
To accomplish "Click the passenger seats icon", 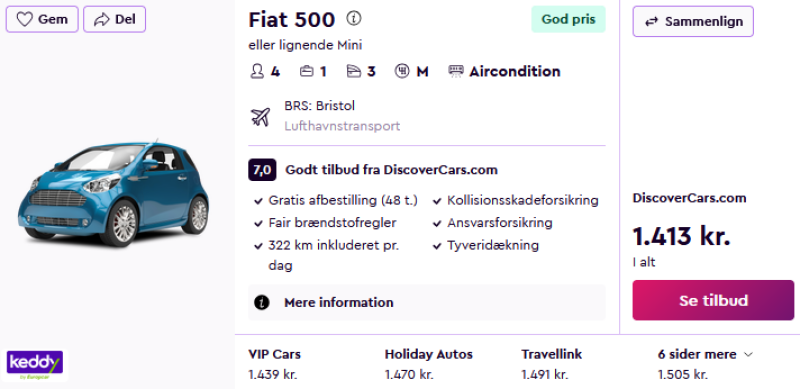I will click(x=257, y=71).
